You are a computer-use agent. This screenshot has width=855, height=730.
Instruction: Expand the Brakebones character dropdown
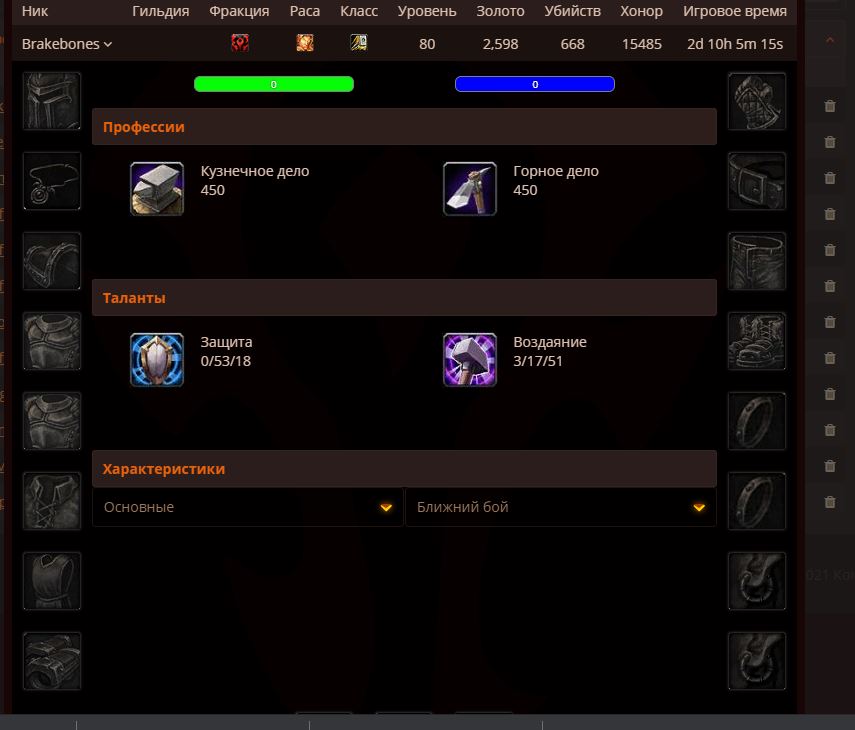67,44
